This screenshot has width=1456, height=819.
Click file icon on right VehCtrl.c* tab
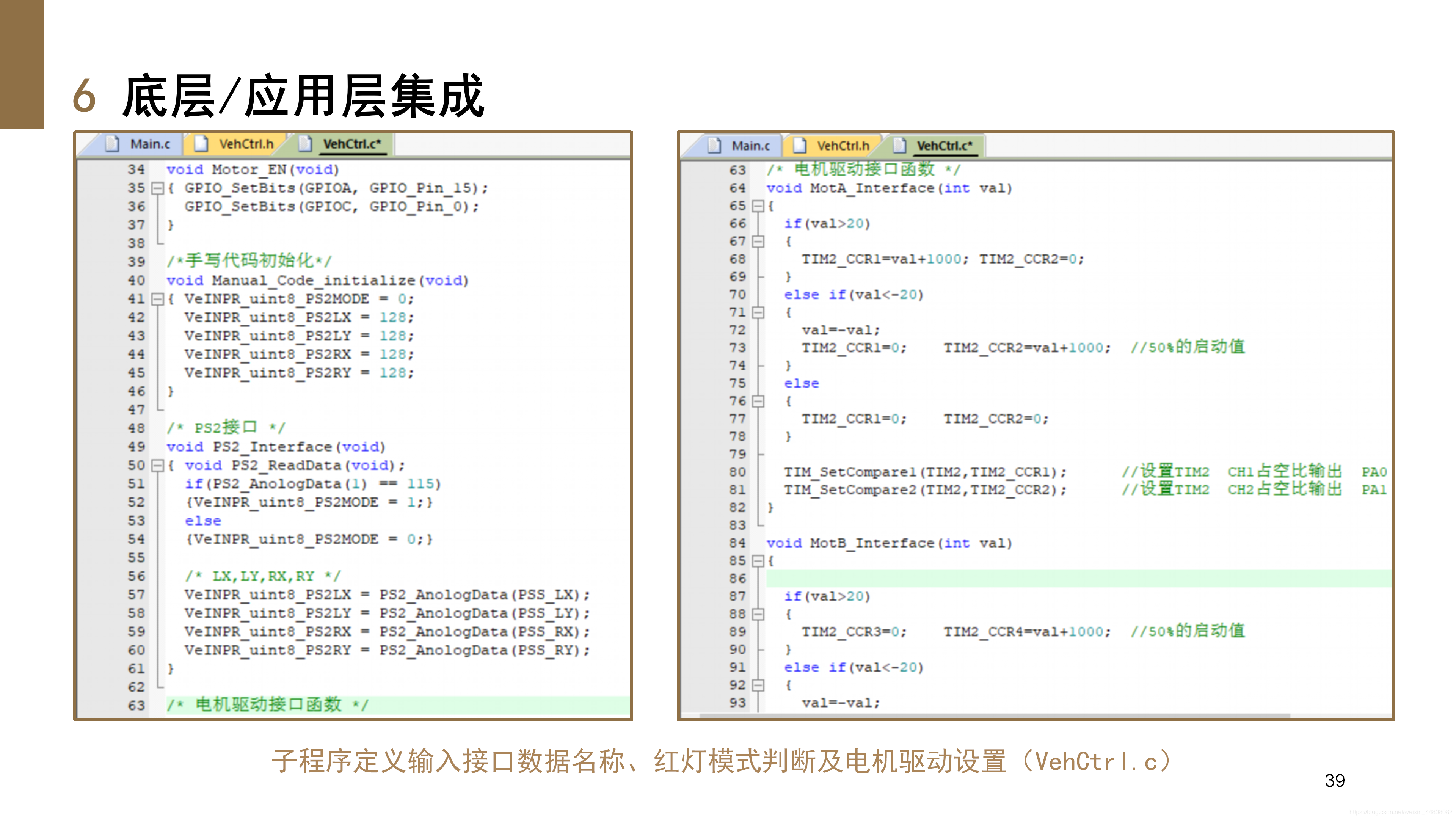click(x=900, y=146)
